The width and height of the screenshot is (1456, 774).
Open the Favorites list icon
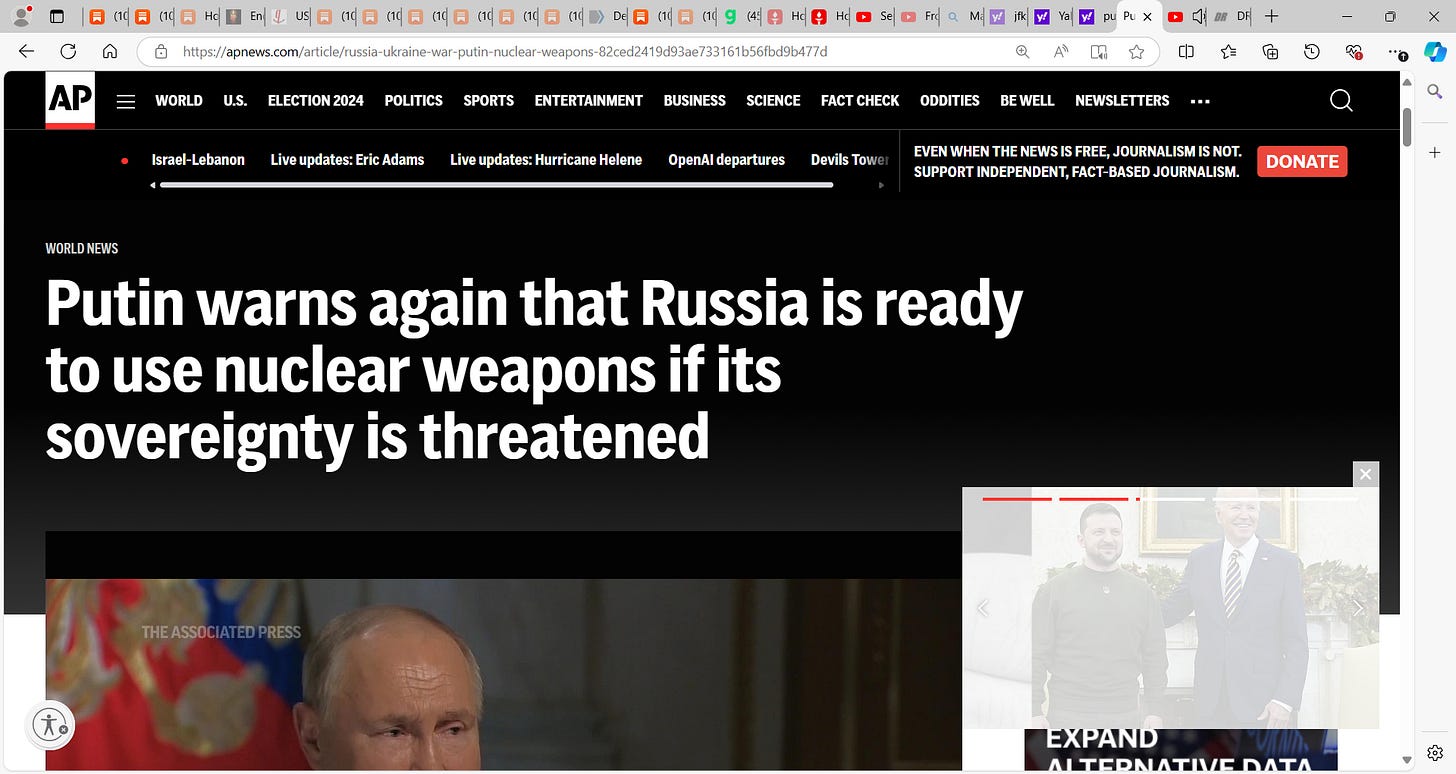[x=1228, y=52]
